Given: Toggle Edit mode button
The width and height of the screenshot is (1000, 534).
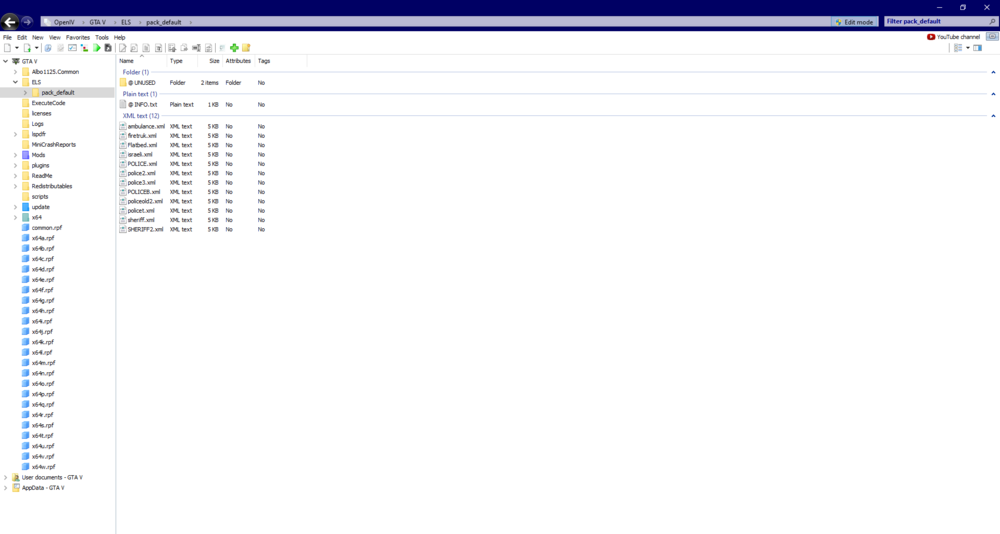Looking at the screenshot, I should pyautogui.click(x=855, y=22).
